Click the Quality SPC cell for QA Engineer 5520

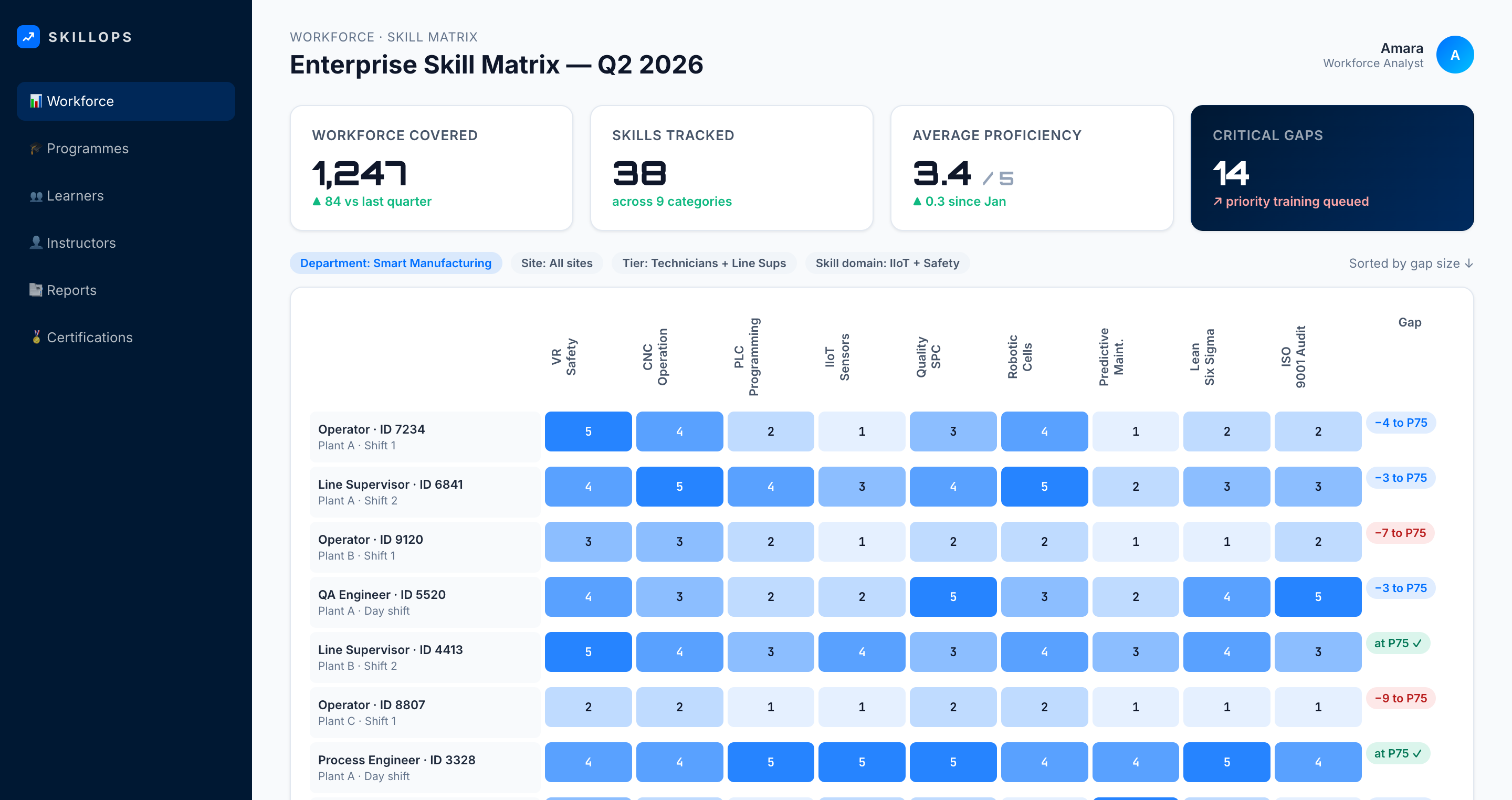coord(953,597)
